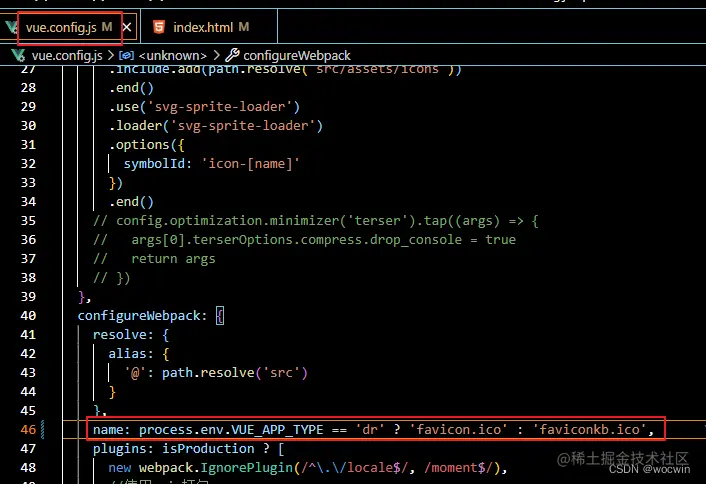Click the .loader('svg-sprite-loader') text
706x484 pixels.
216,126
